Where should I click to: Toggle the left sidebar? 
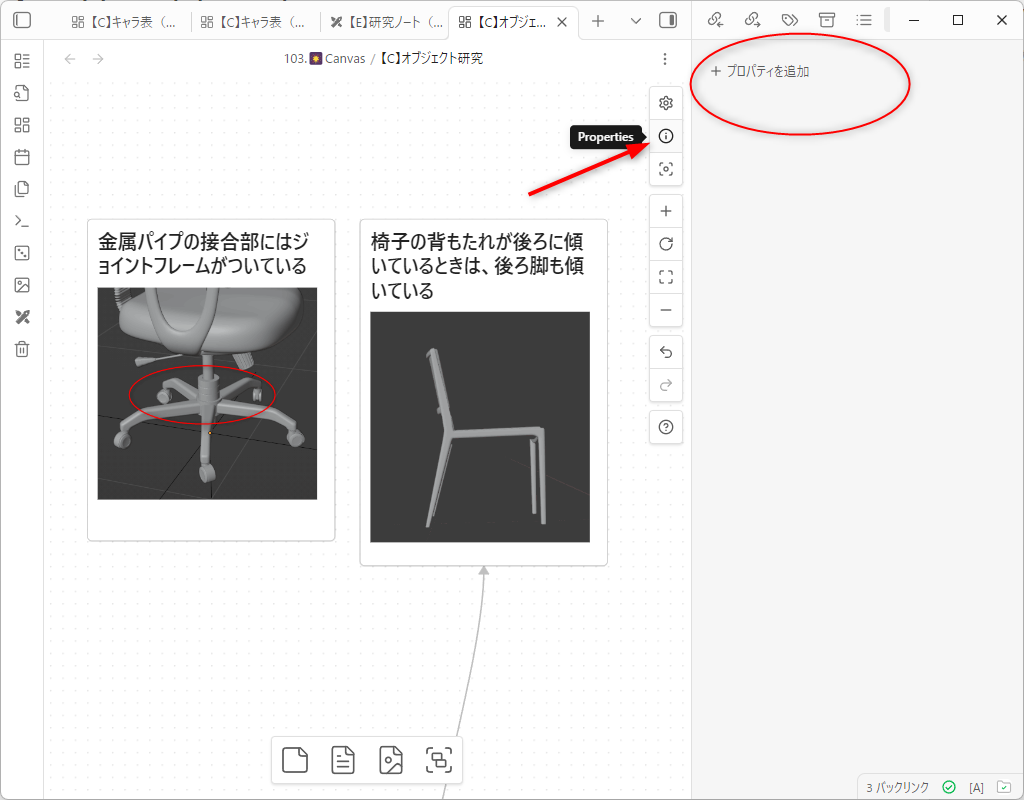pyautogui.click(x=22, y=20)
